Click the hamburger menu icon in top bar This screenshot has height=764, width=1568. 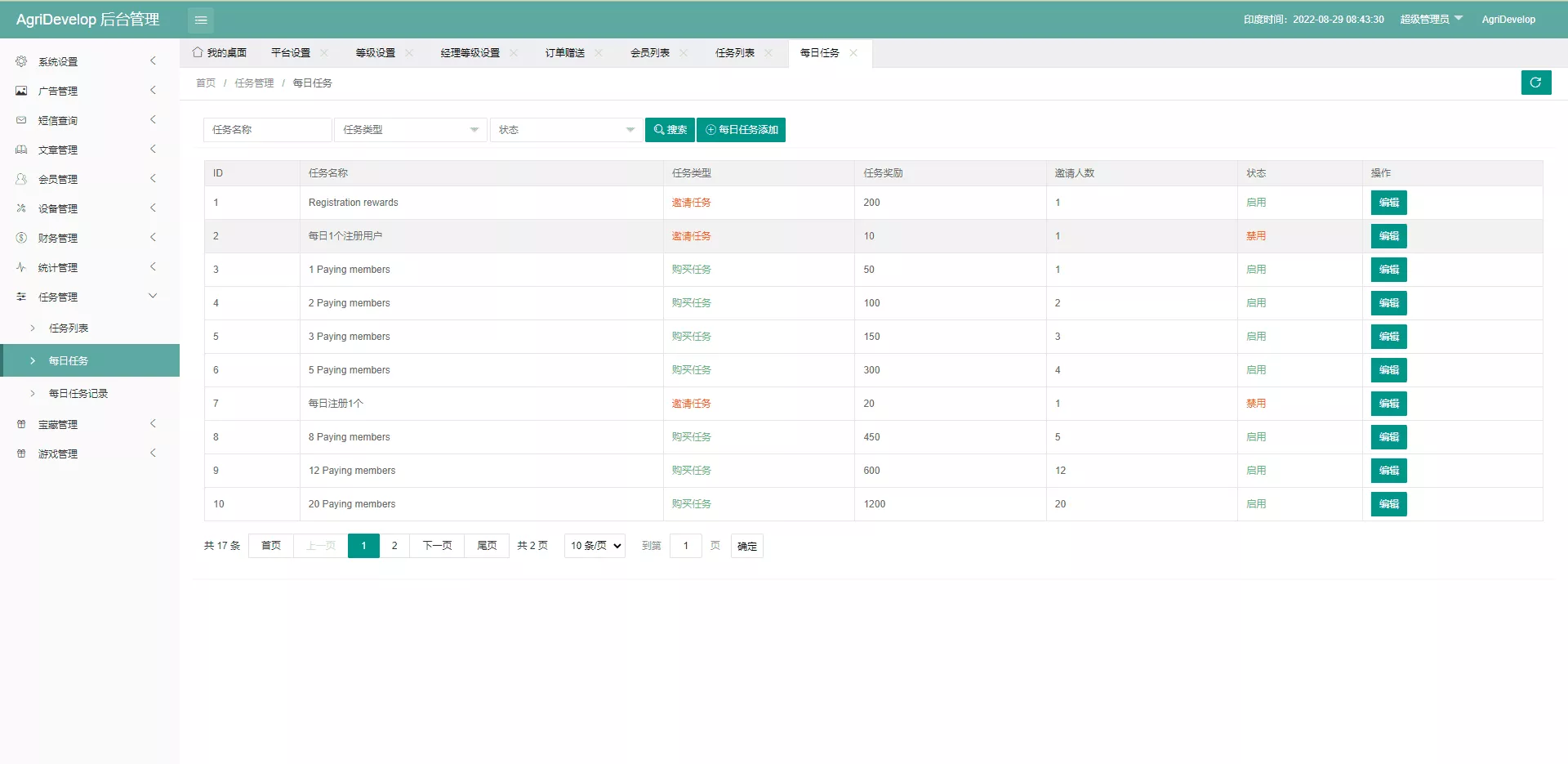click(x=201, y=20)
